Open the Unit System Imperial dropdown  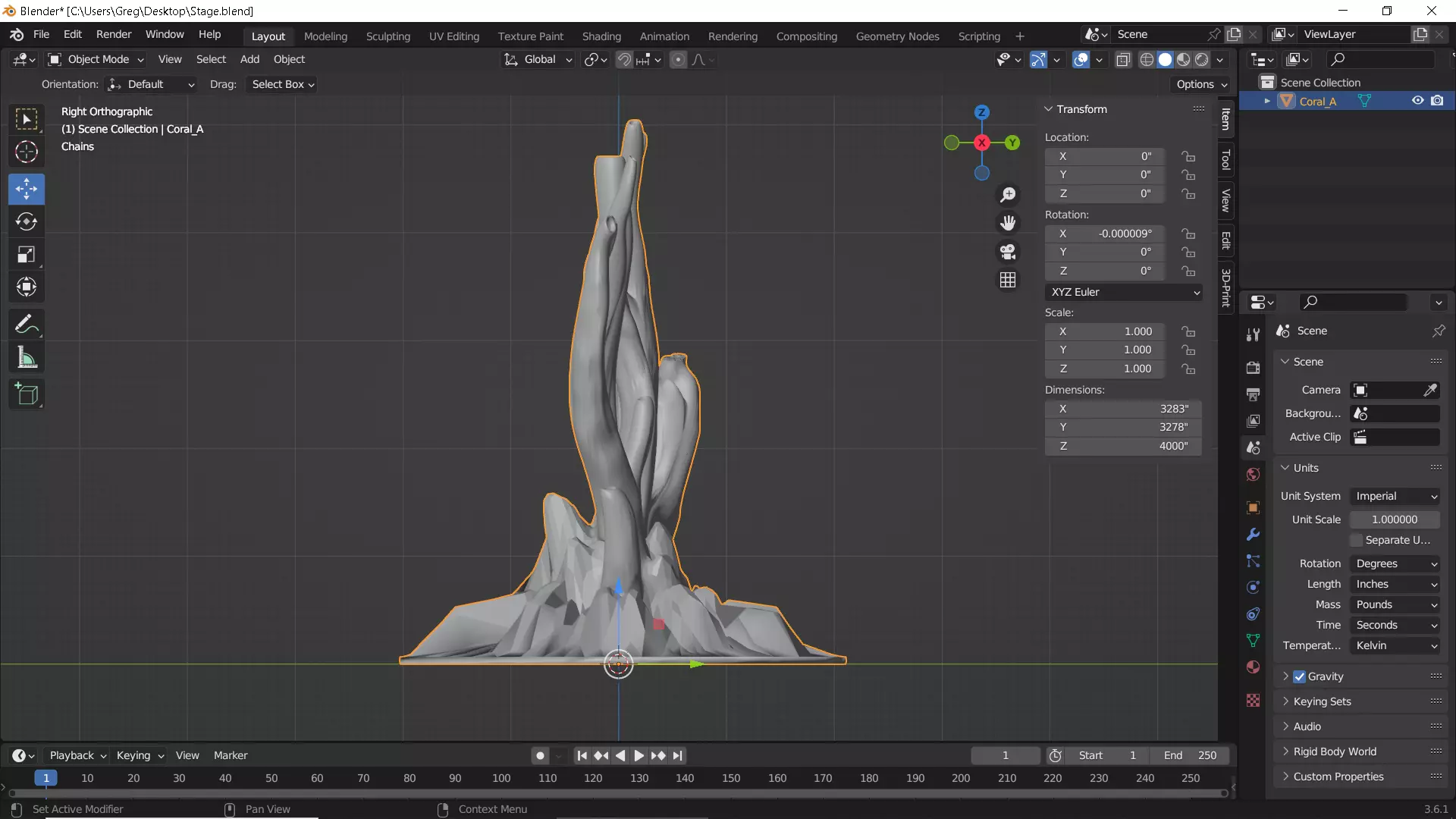click(1395, 496)
